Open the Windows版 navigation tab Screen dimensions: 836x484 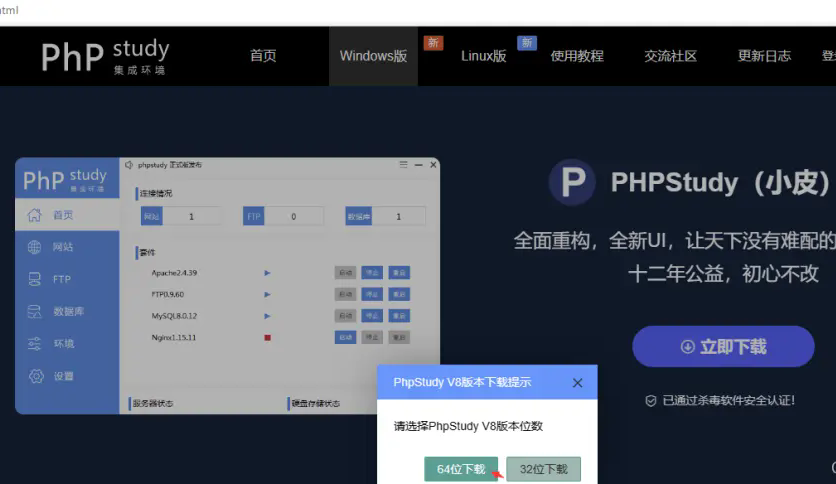[x=373, y=56]
